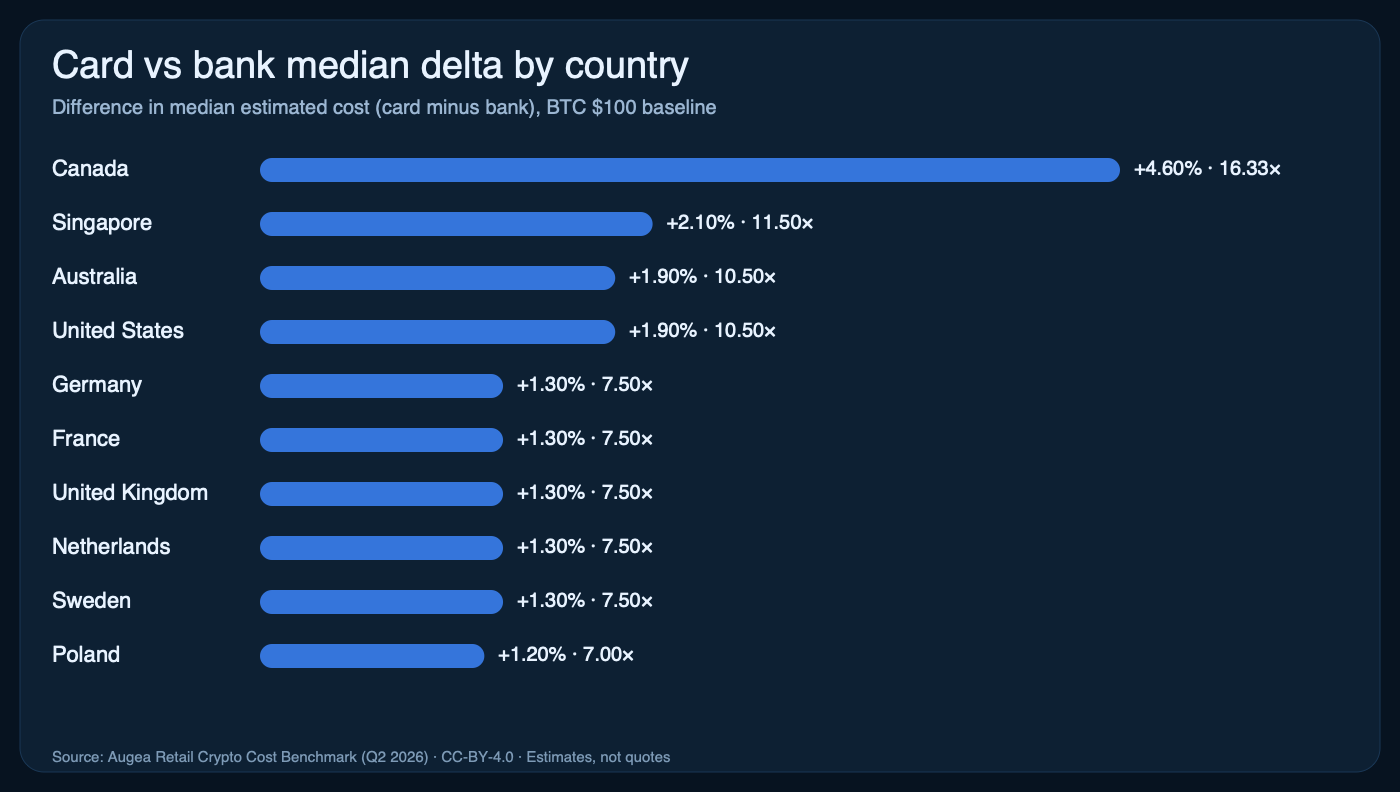Click the Canada country label
The image size is (1400, 792).
(x=90, y=169)
